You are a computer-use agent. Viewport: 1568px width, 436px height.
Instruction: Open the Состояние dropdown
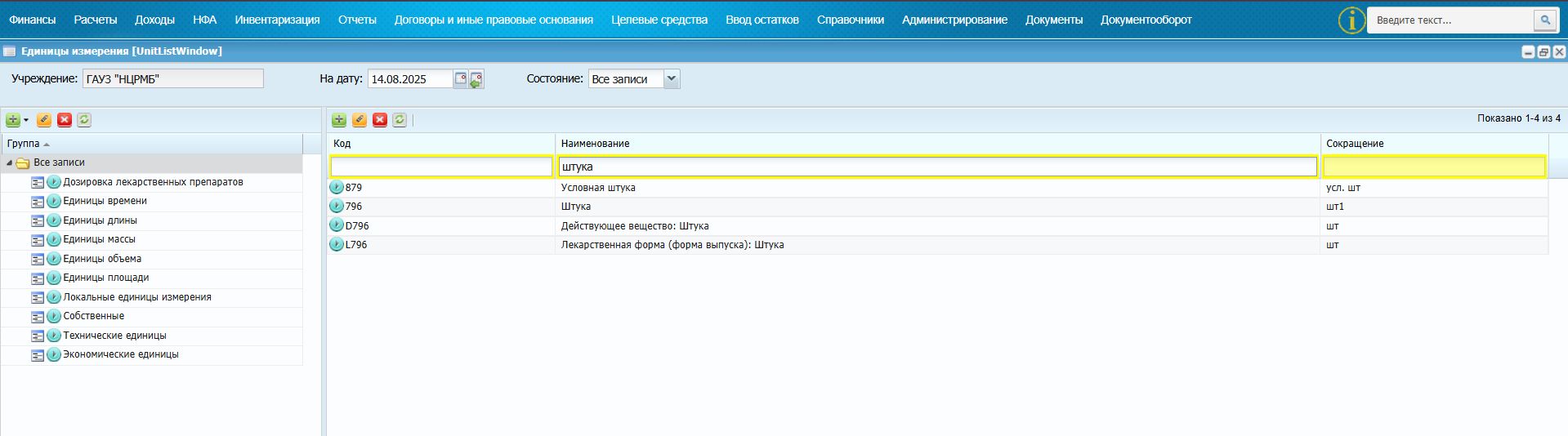tap(672, 78)
